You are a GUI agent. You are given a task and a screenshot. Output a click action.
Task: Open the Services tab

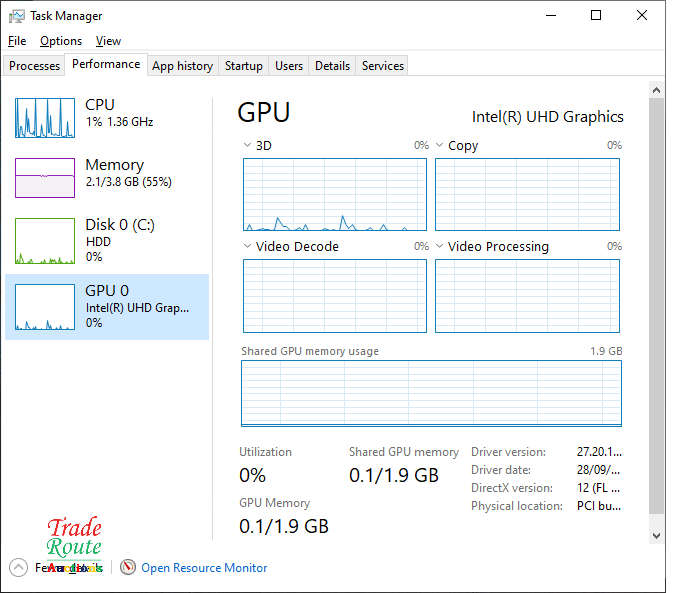(x=382, y=66)
